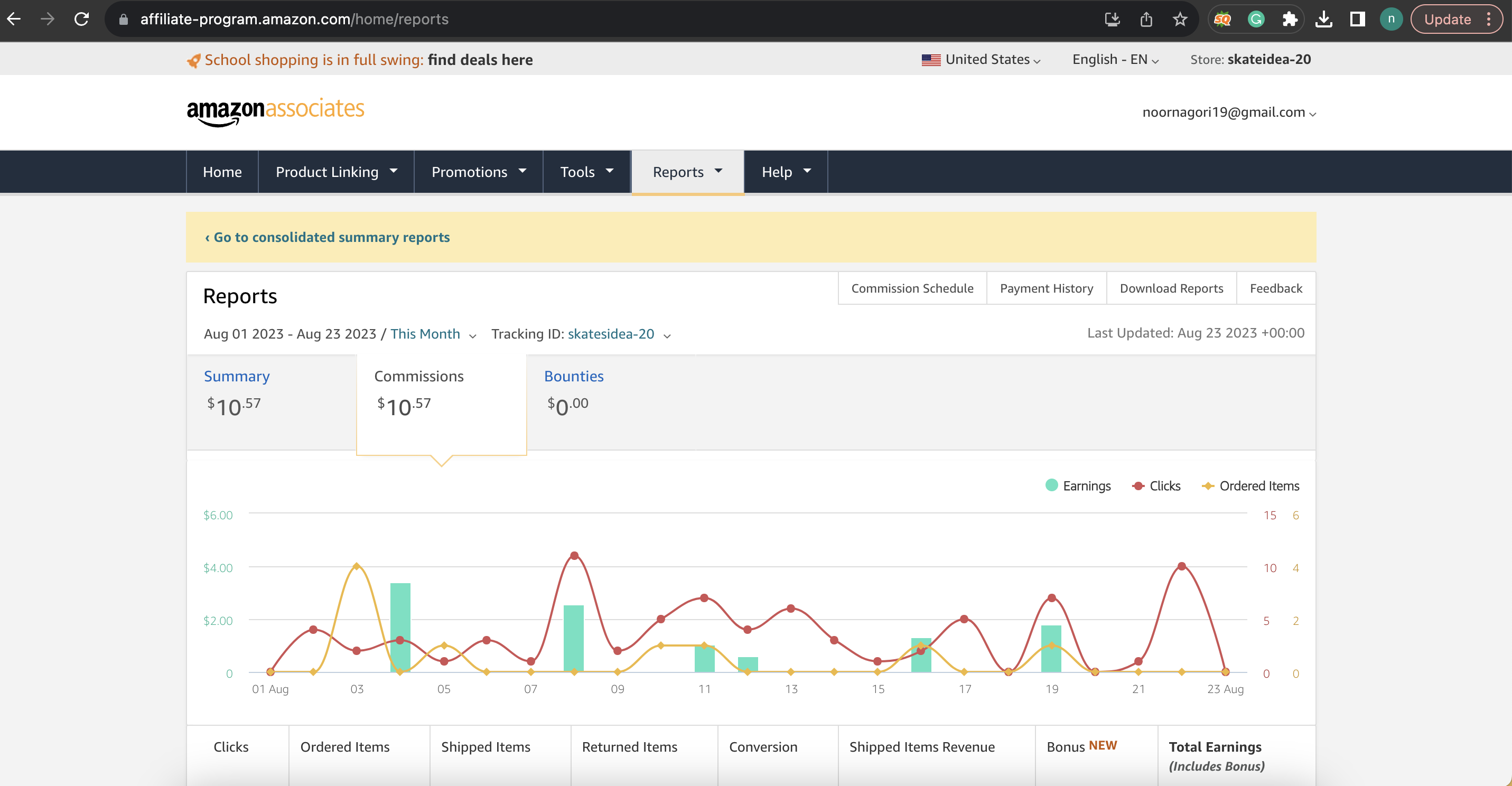Screen dimensions: 1512x786
Task: Open the SEOquake extension icon
Action: [x=1222, y=20]
